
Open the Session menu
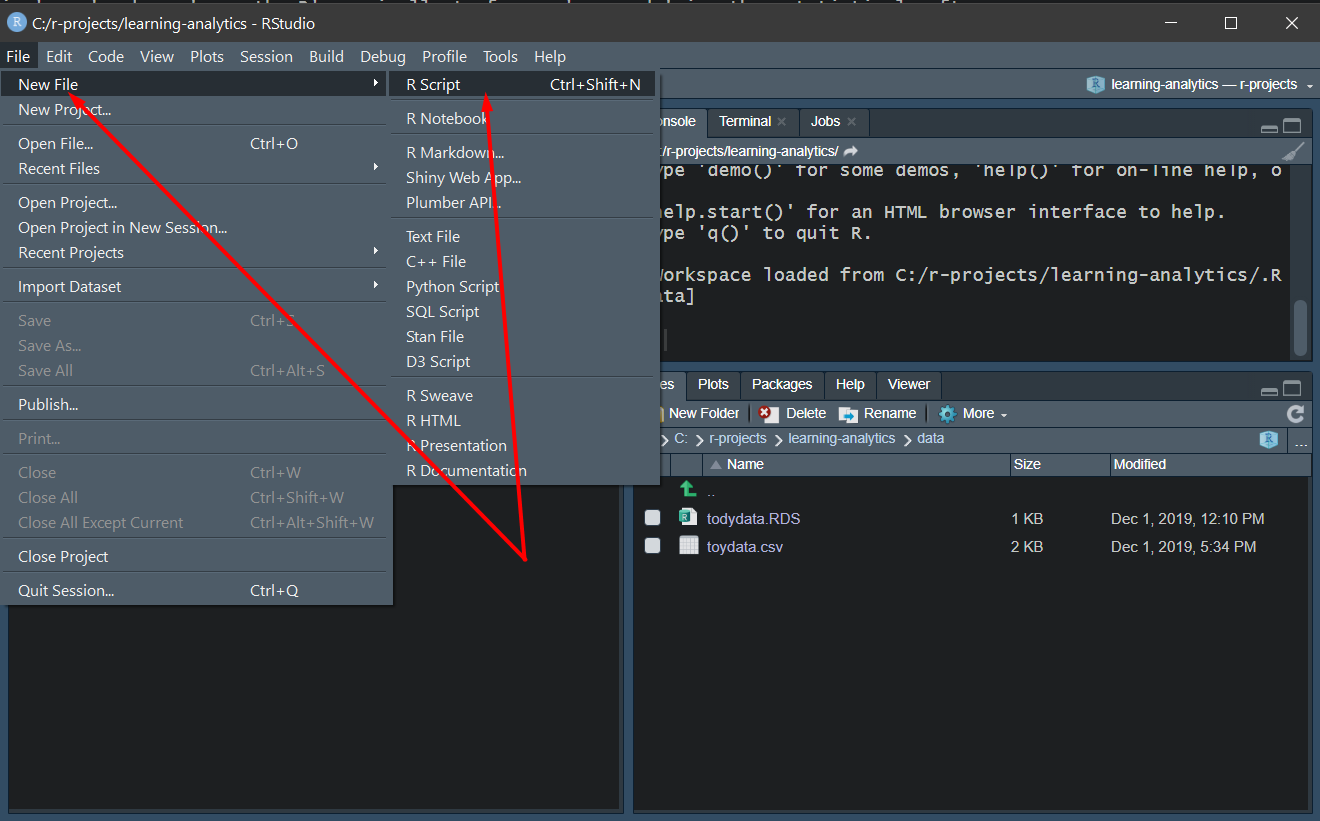[266, 57]
